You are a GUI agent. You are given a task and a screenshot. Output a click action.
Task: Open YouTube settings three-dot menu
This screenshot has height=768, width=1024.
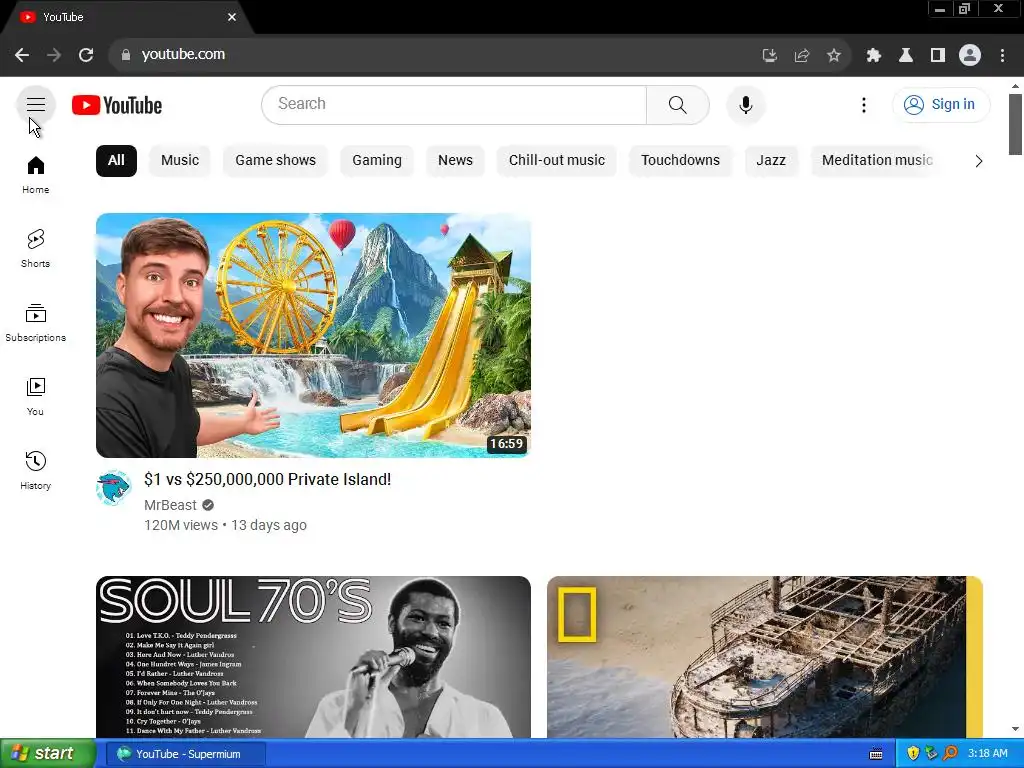(863, 104)
